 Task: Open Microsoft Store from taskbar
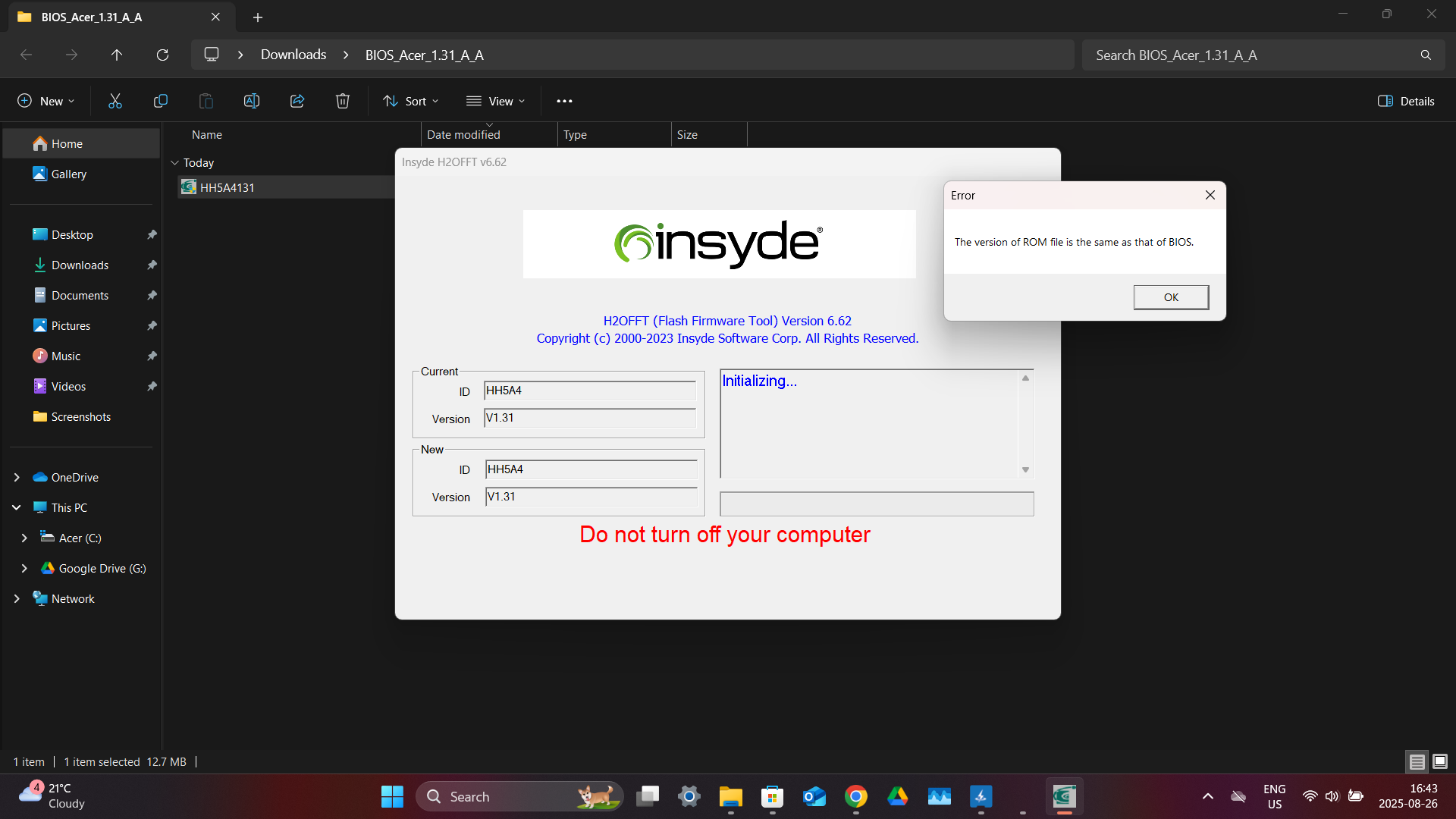773,796
